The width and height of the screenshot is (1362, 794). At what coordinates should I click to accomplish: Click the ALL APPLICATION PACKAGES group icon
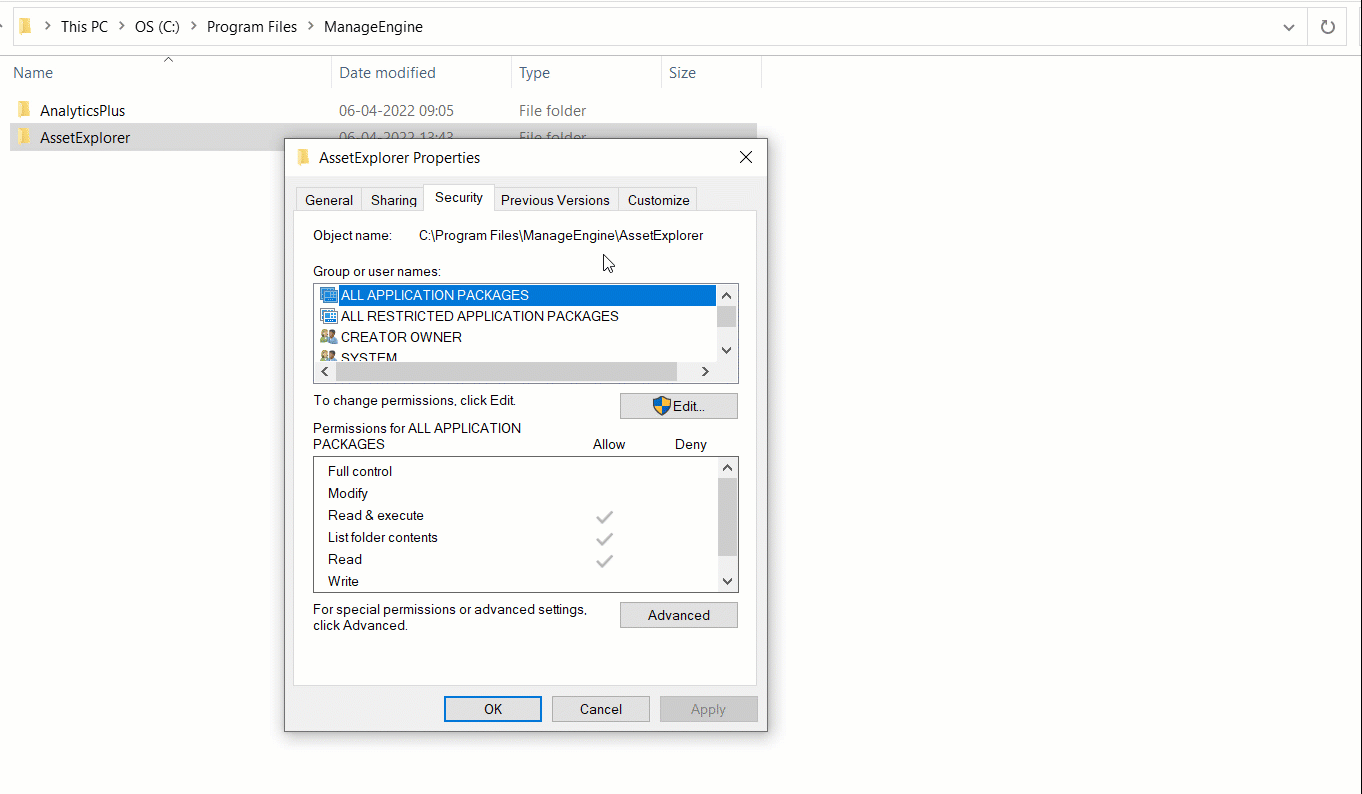[x=329, y=295]
